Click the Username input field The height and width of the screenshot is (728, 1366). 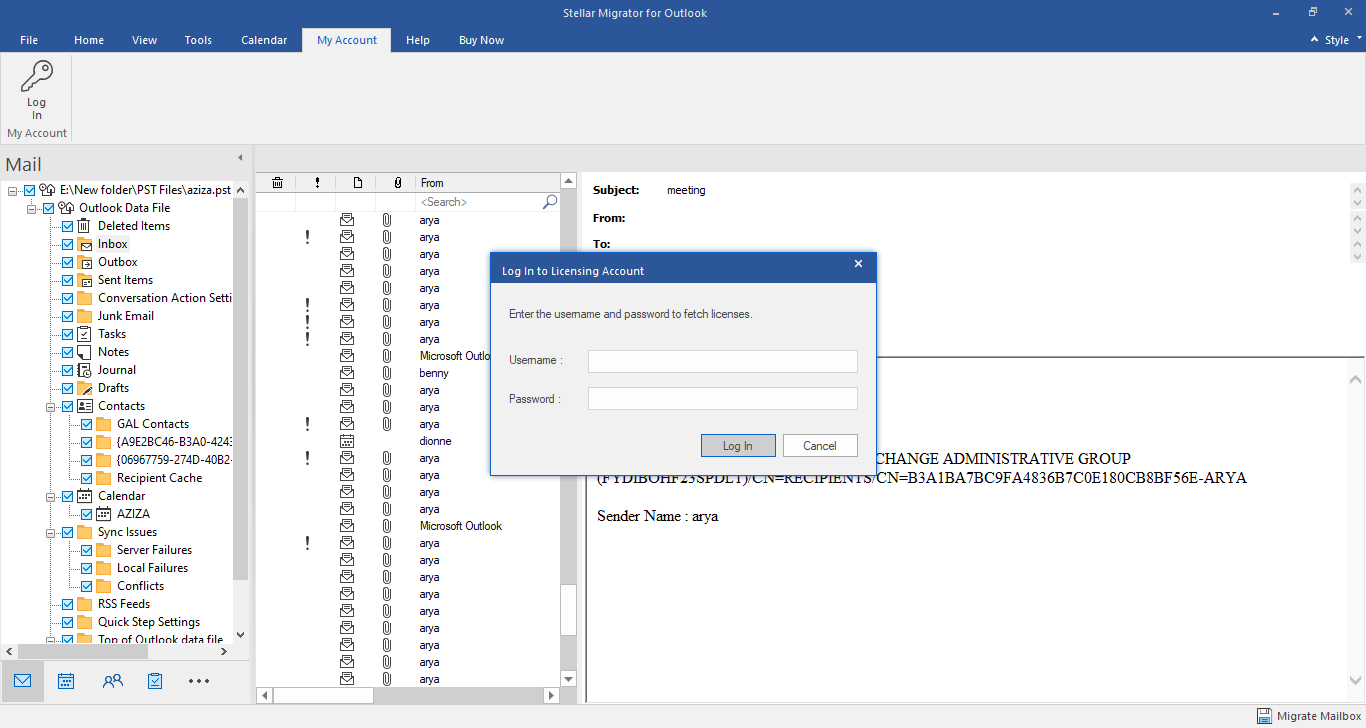[723, 361]
